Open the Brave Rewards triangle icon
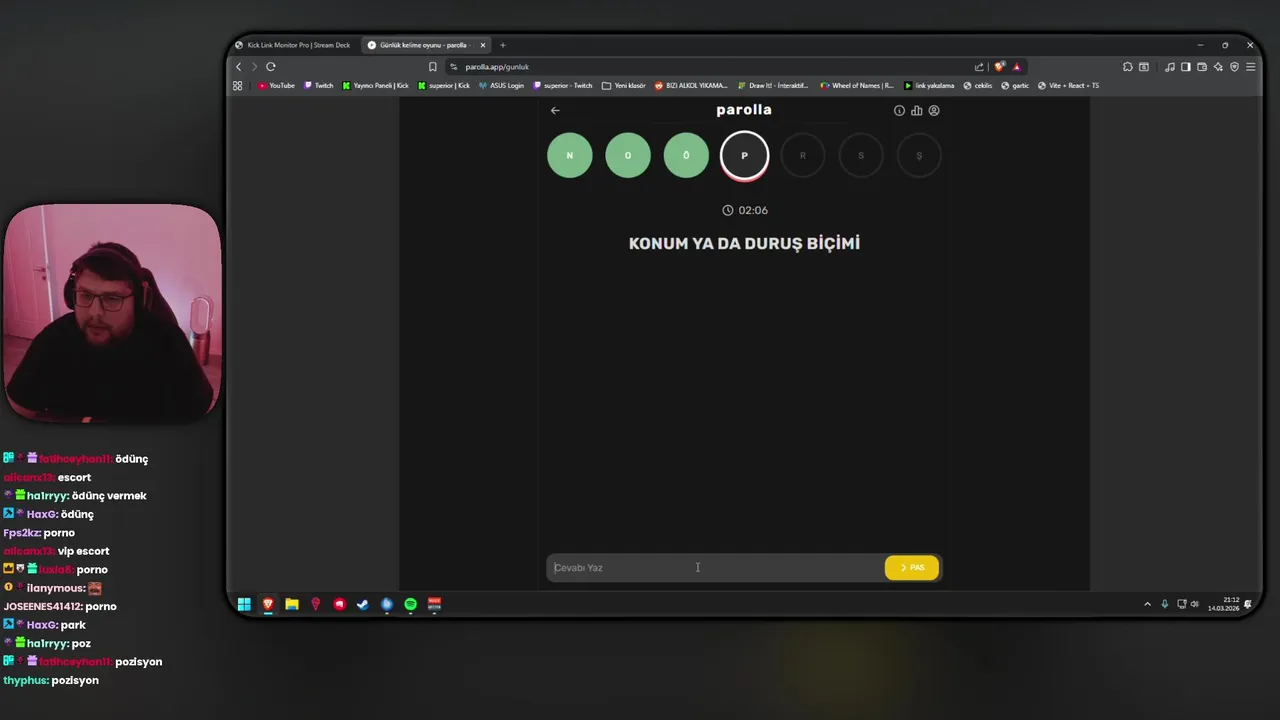This screenshot has width=1280, height=720. [1016, 67]
